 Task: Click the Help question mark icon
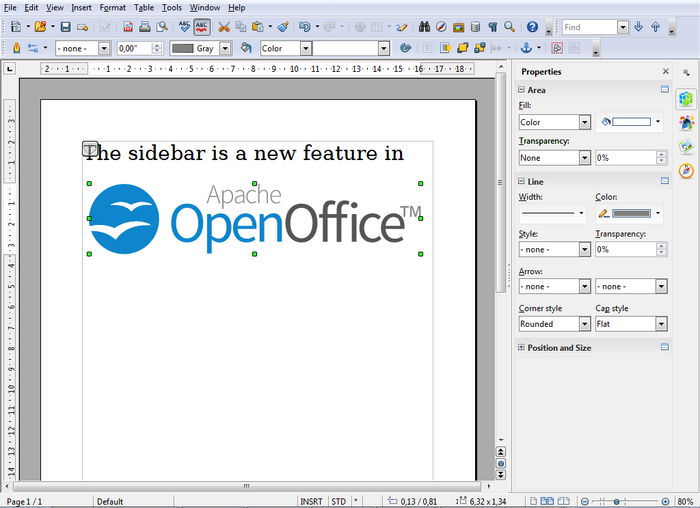click(x=532, y=27)
